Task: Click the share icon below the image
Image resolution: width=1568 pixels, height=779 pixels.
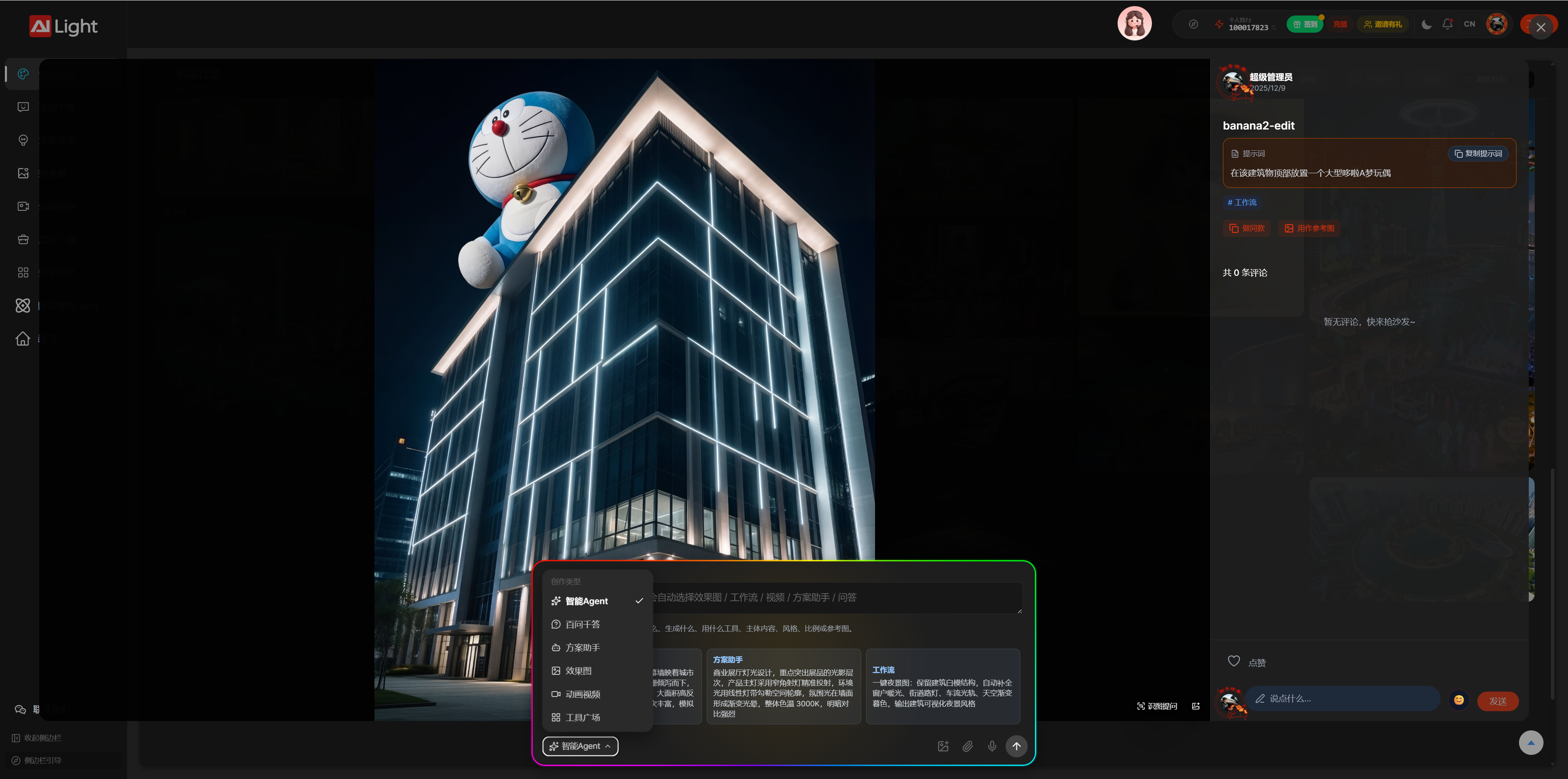Action: (1196, 707)
